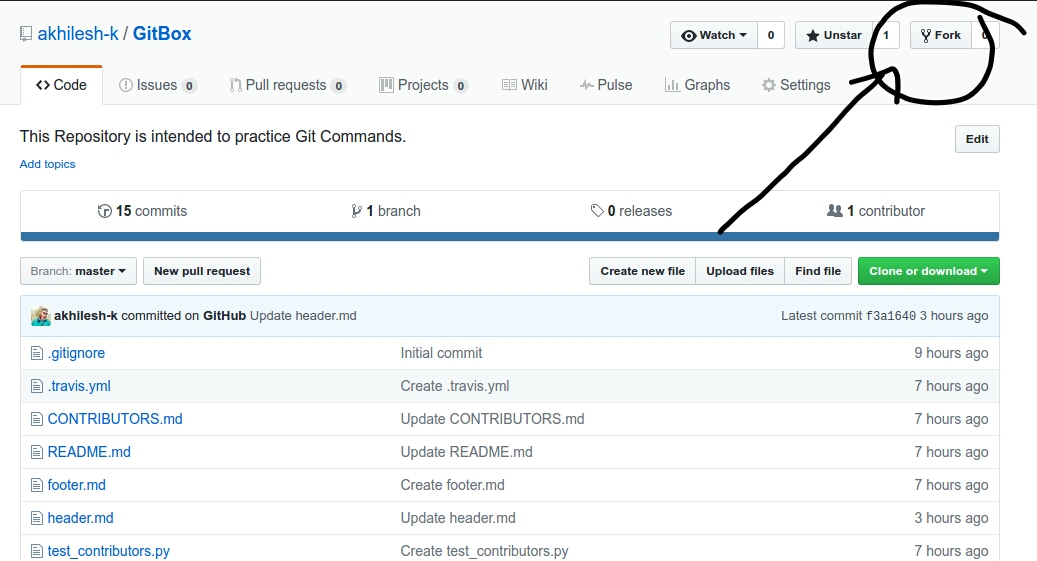This screenshot has width=1037, height=561.
Task: Open the Create test_contributors.py commit message
Action: (x=485, y=552)
